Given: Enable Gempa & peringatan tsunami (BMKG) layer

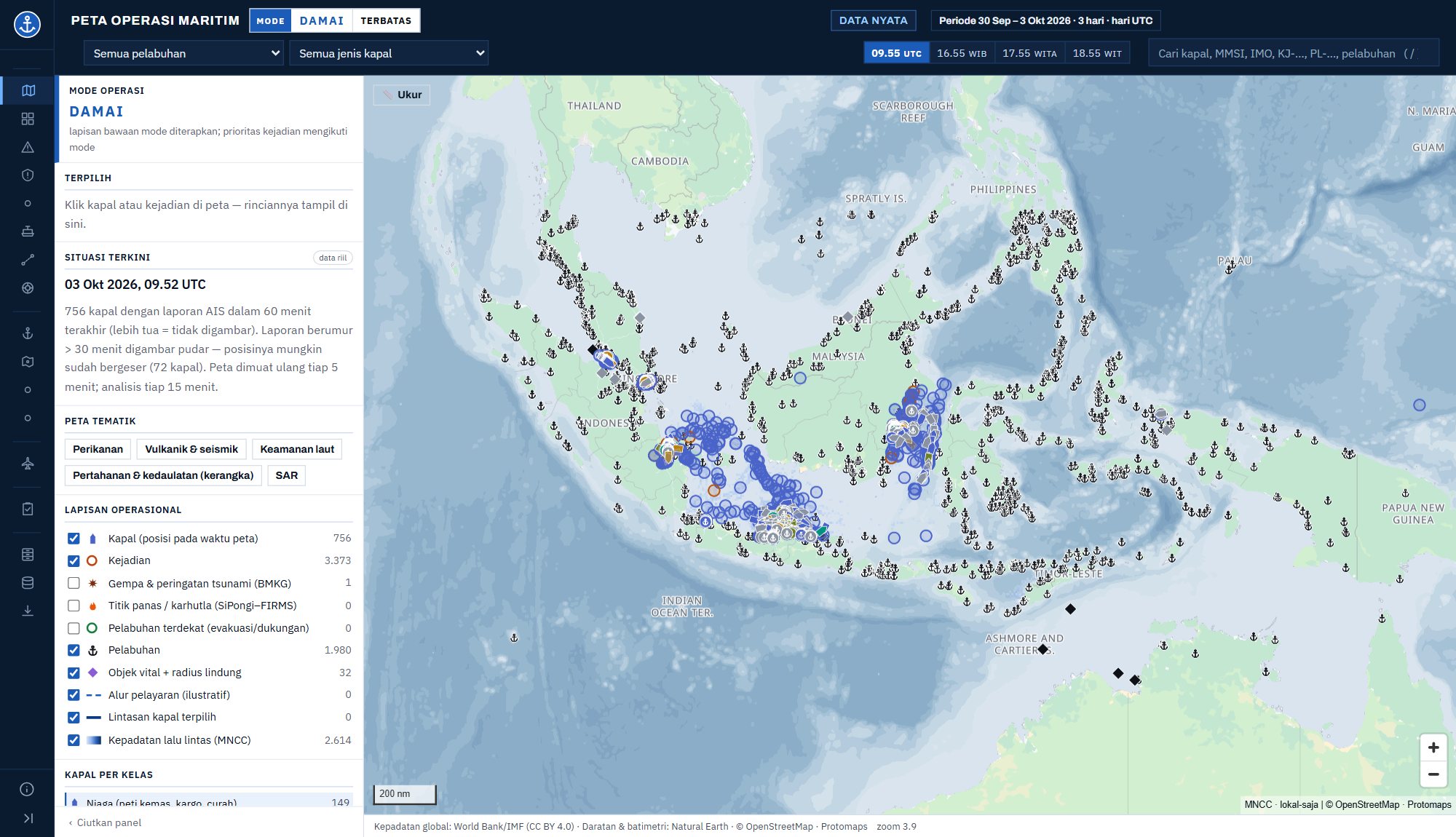Looking at the screenshot, I should (x=74, y=583).
